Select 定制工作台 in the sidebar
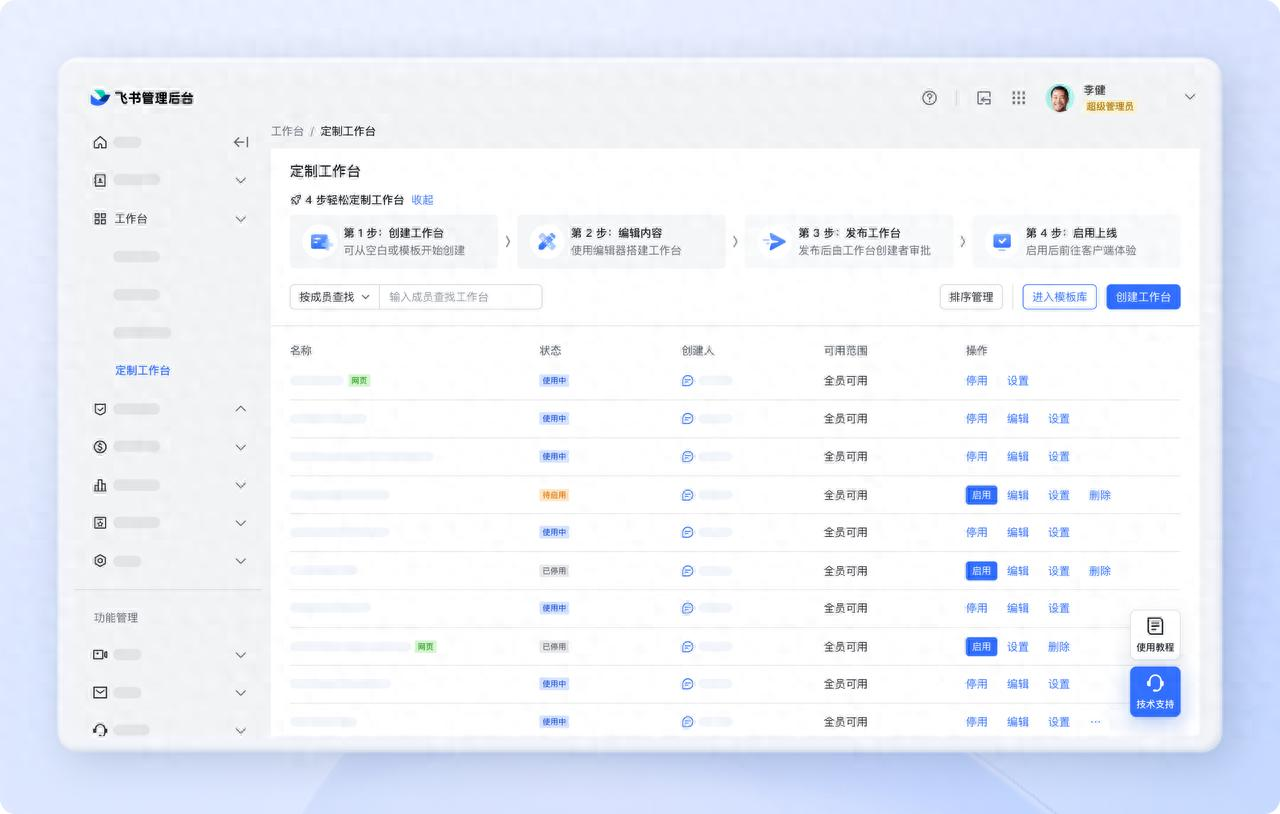1280x814 pixels. pyautogui.click(x=143, y=370)
